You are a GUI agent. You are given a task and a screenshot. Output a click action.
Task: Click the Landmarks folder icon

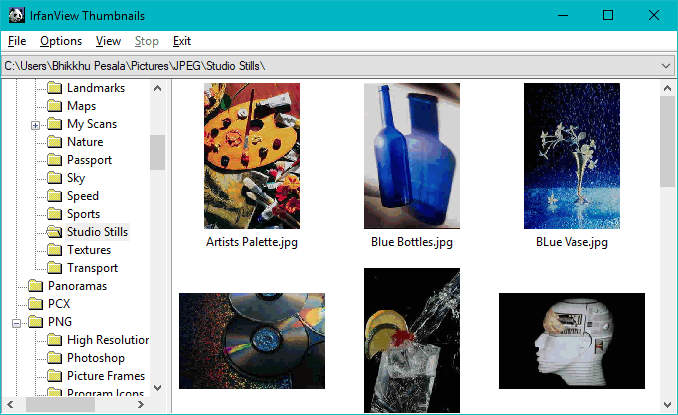[54, 88]
